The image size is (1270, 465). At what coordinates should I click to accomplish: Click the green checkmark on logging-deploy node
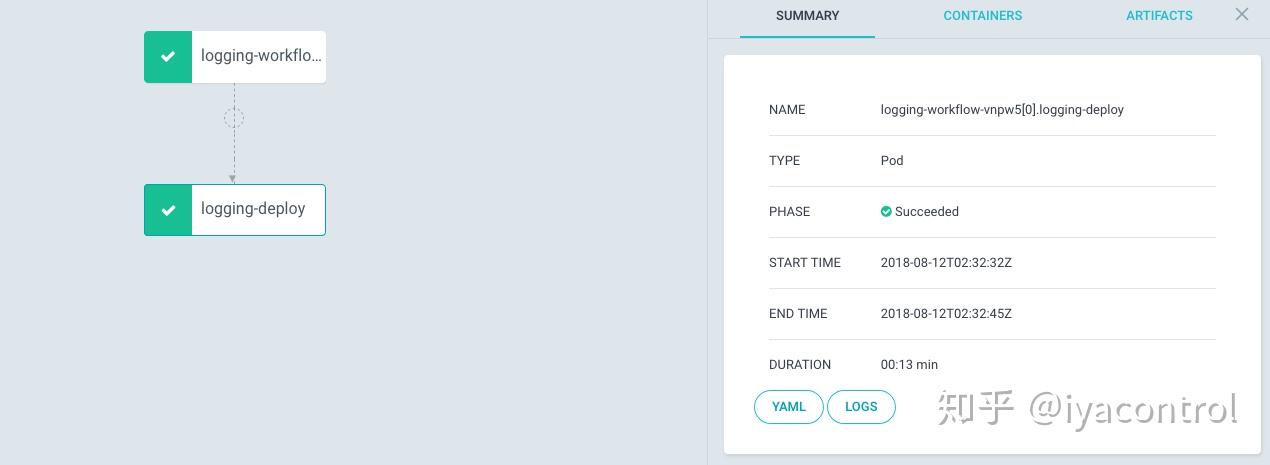(x=168, y=210)
